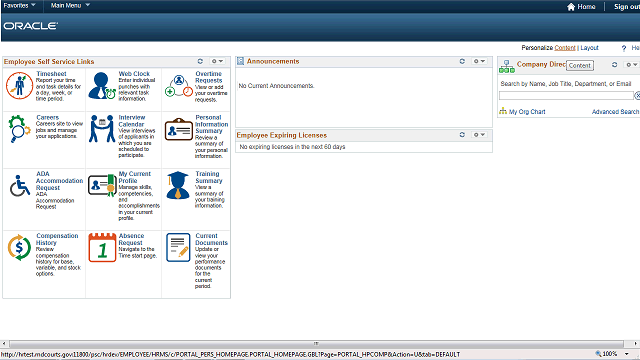
Task: Click the Personalize Layout link
Action: pyautogui.click(x=589, y=48)
